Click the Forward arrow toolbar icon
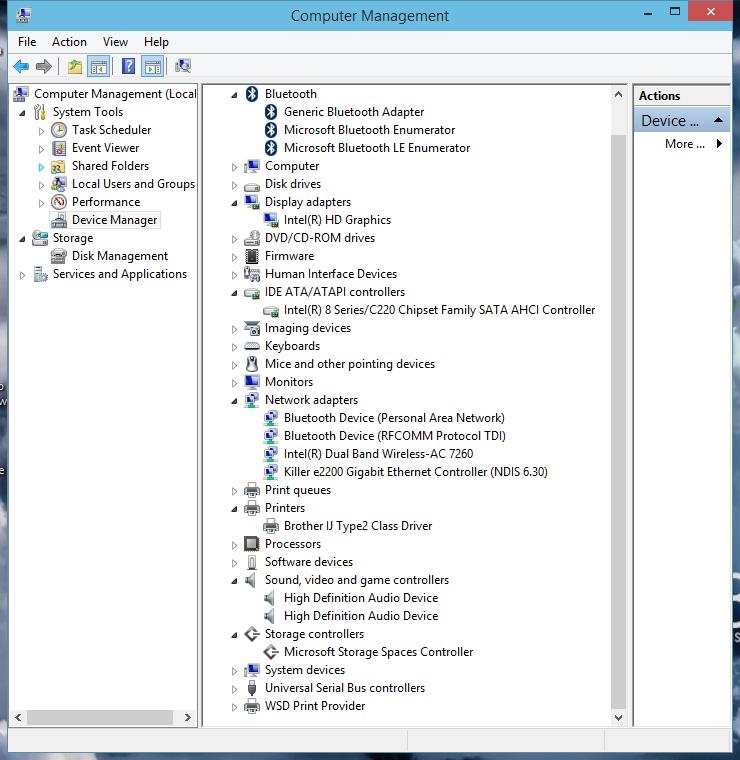This screenshot has width=740, height=760. point(44,66)
